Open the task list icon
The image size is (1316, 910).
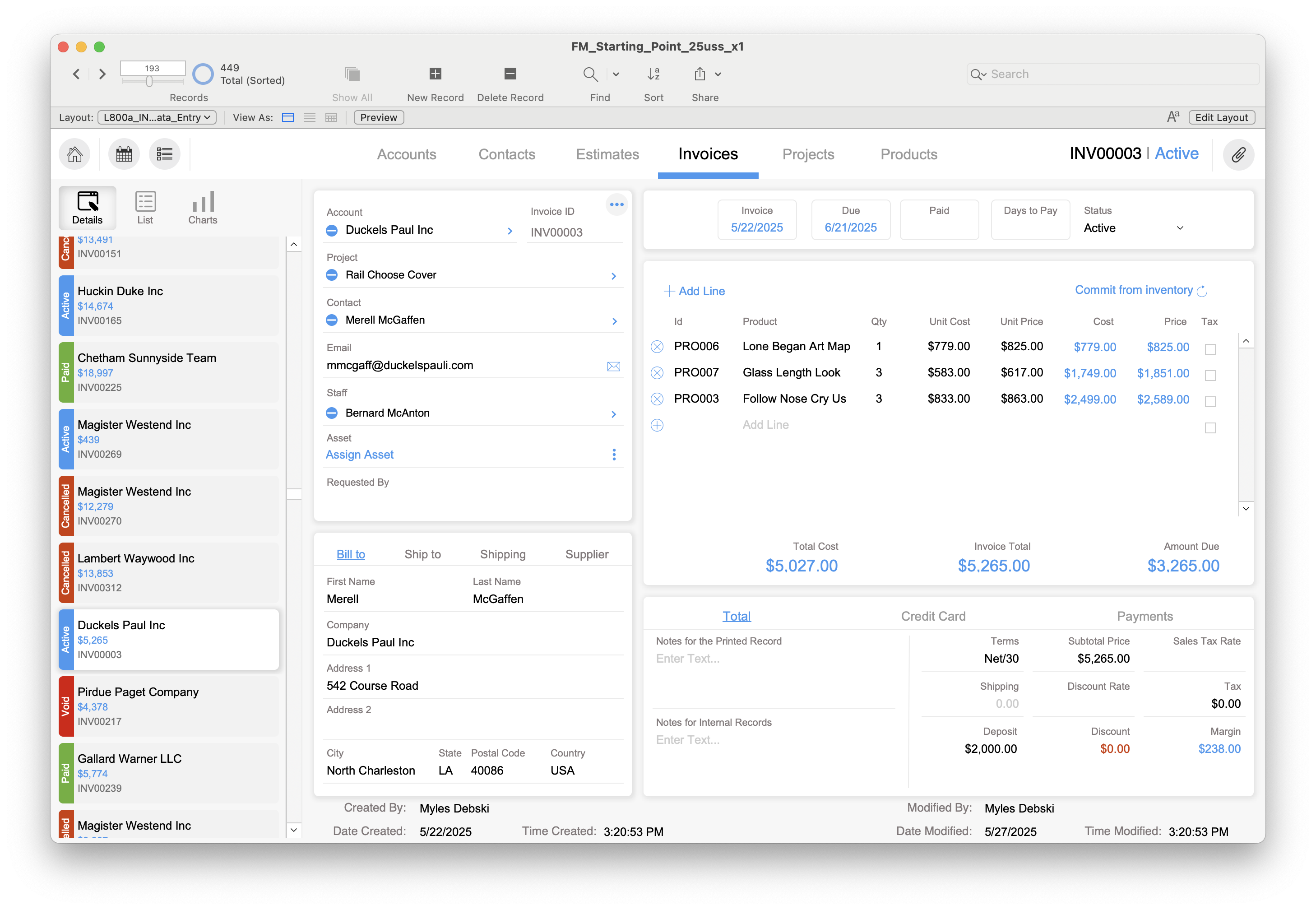click(165, 154)
